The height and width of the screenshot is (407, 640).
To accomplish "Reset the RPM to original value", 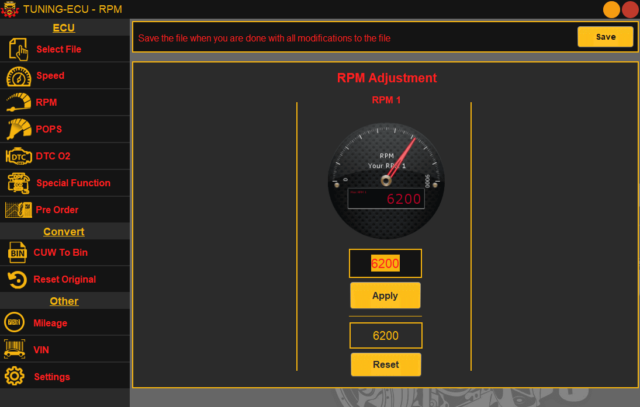I will tap(386, 365).
